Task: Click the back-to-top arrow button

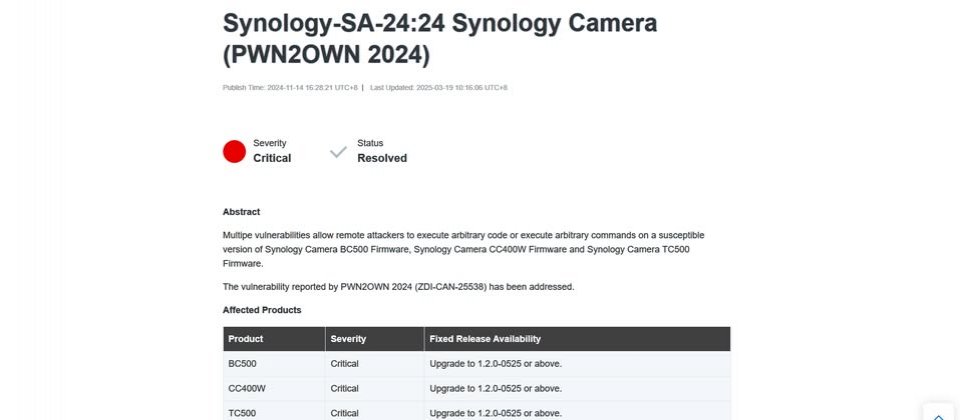Action: pos(939,413)
